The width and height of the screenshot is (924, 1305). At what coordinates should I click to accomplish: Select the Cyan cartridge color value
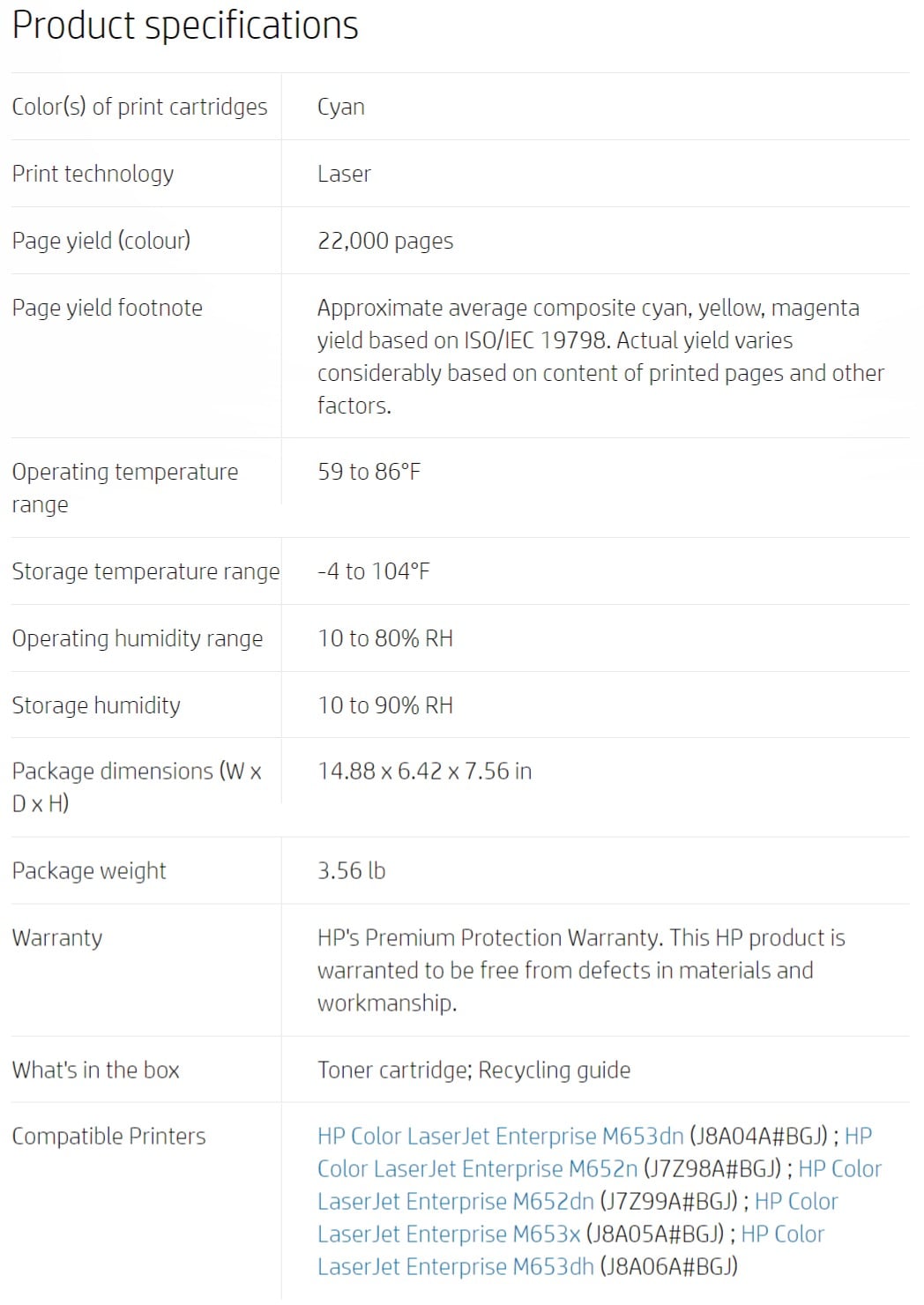coord(340,108)
